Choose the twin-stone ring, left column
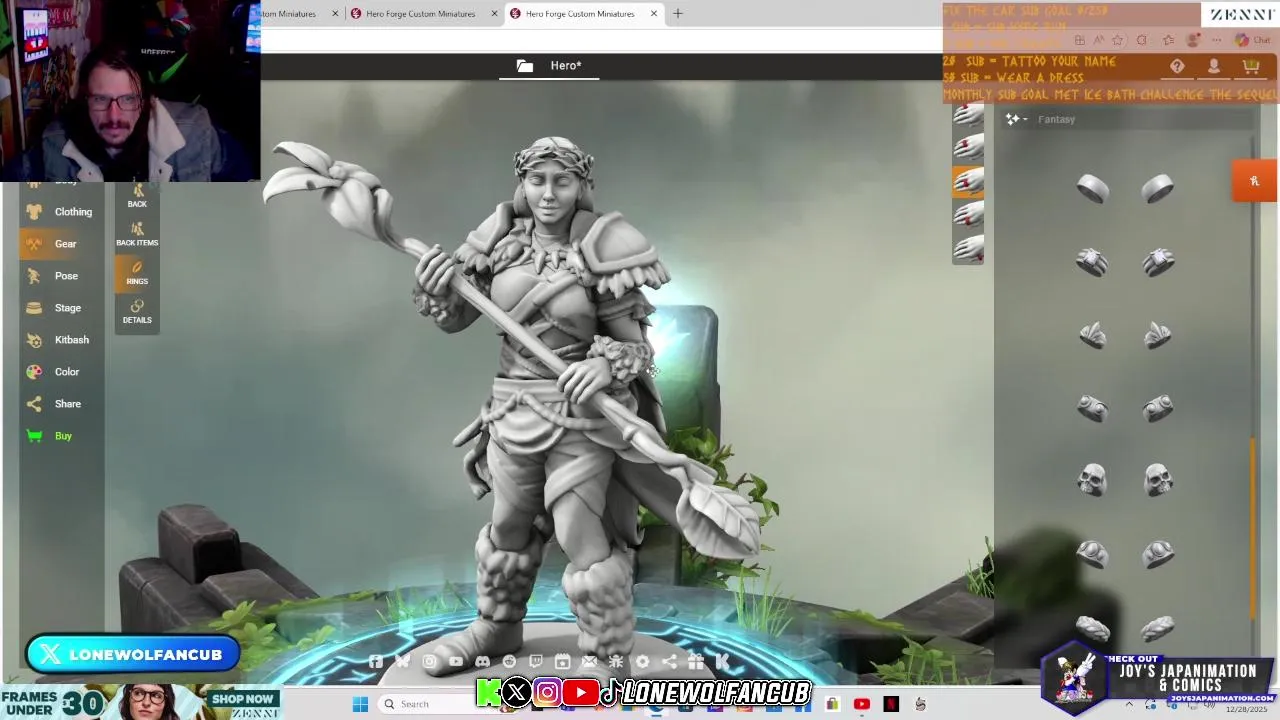 [x=1092, y=408]
